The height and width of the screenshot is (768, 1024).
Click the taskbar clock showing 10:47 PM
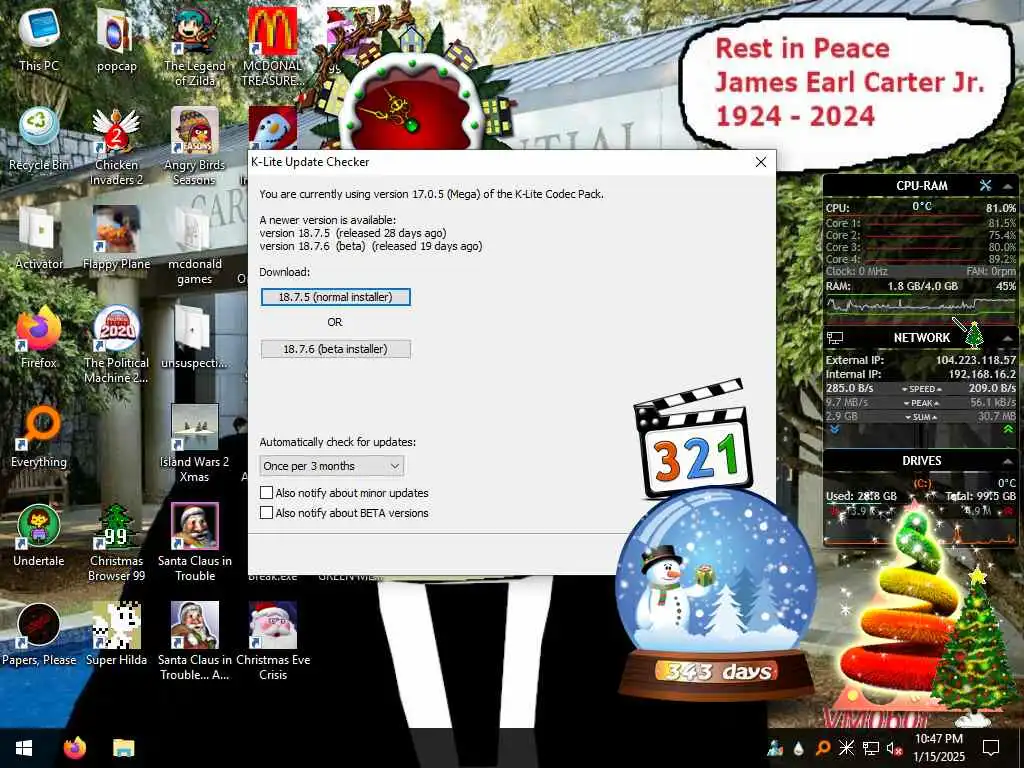938,748
